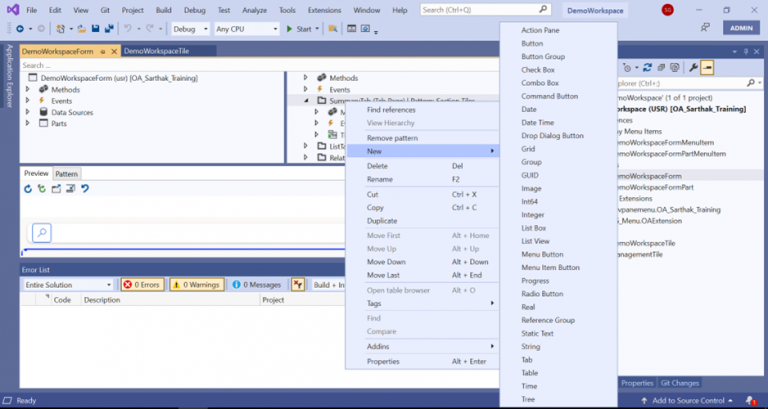Expand the Parts node
Image resolution: width=768 pixels, height=409 pixels.
tap(28, 123)
